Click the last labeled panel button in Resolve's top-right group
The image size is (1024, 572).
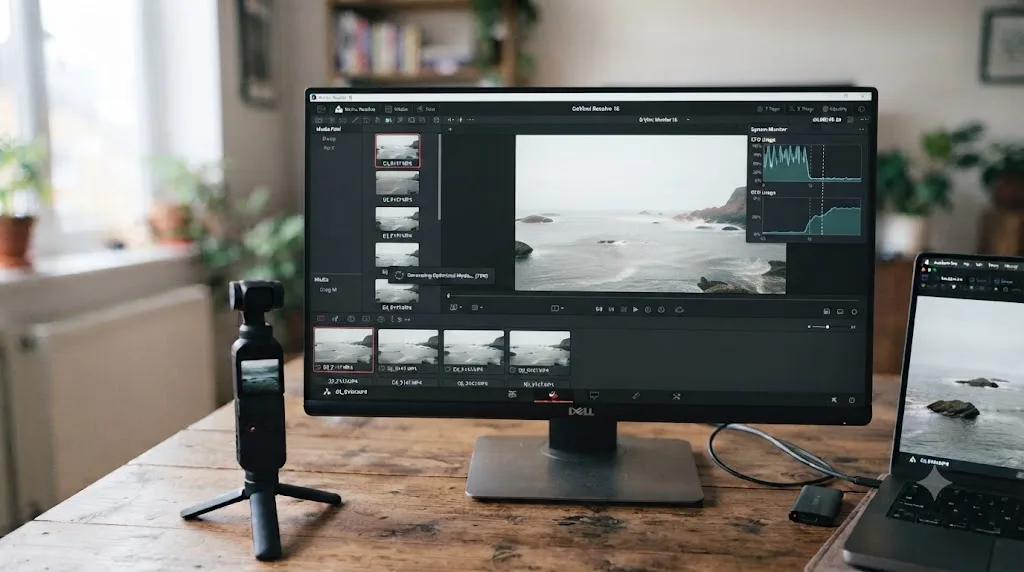835,109
